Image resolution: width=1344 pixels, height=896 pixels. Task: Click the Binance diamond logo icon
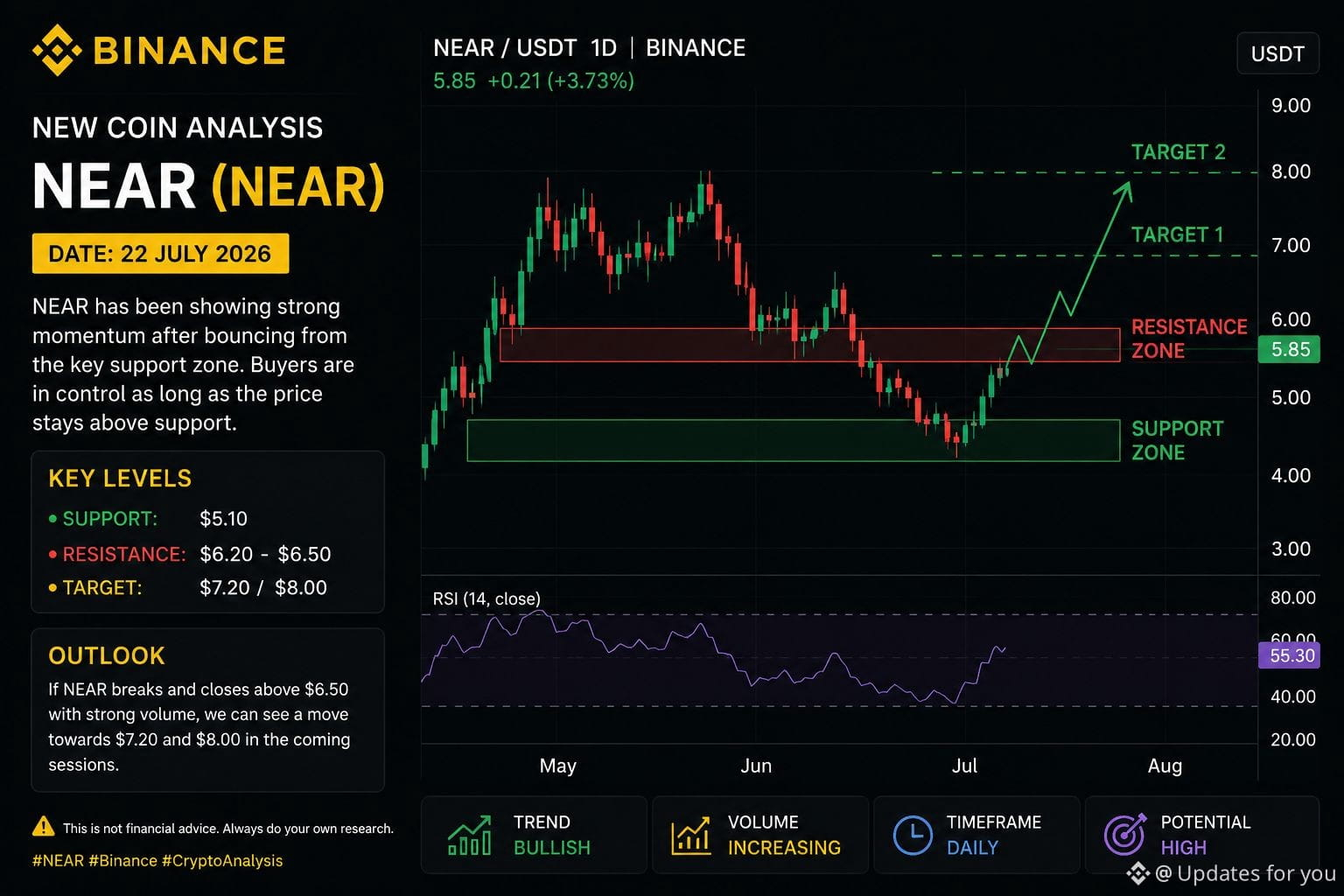pos(57,50)
